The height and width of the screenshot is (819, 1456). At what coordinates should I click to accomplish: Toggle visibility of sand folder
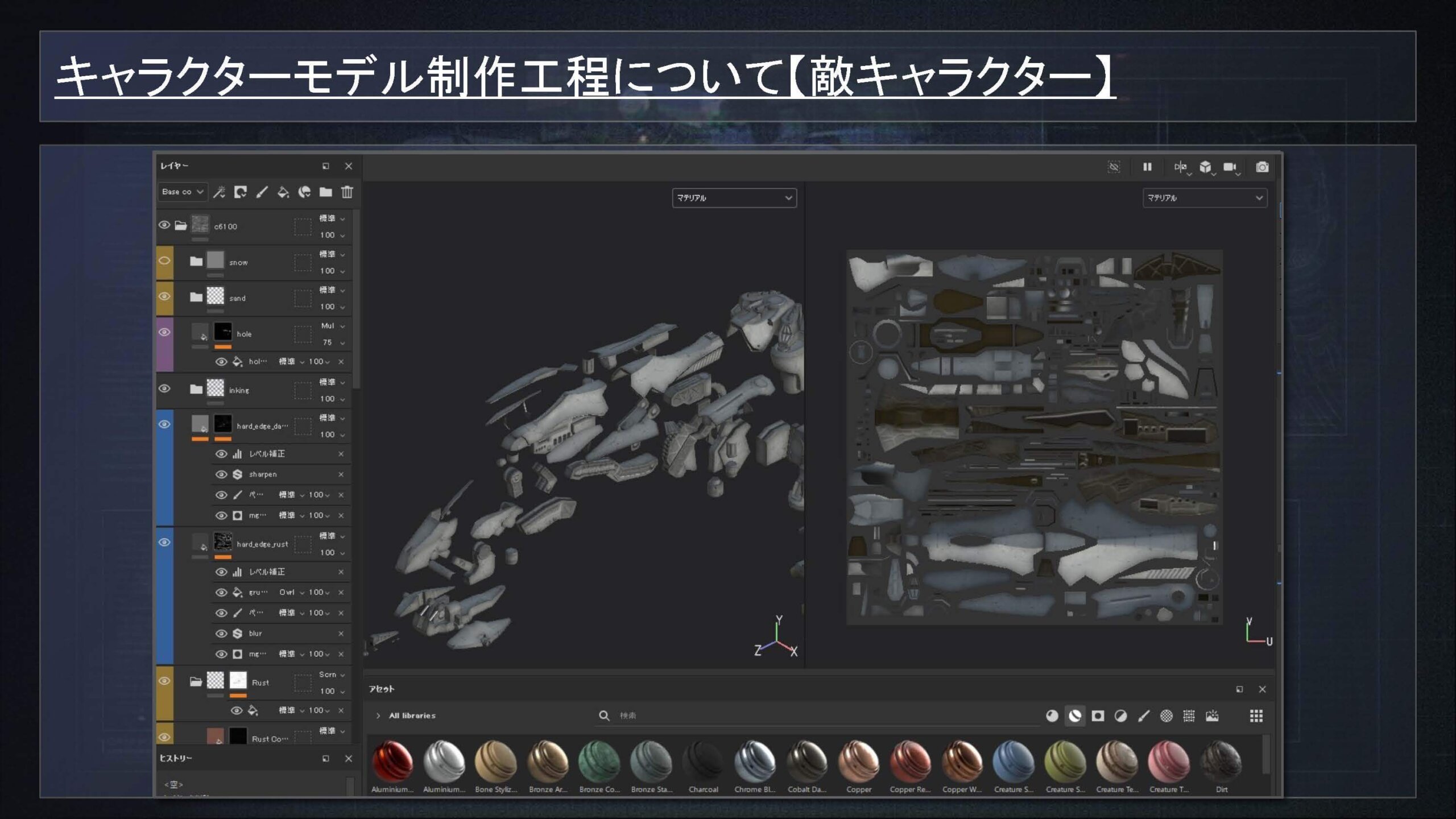164,297
